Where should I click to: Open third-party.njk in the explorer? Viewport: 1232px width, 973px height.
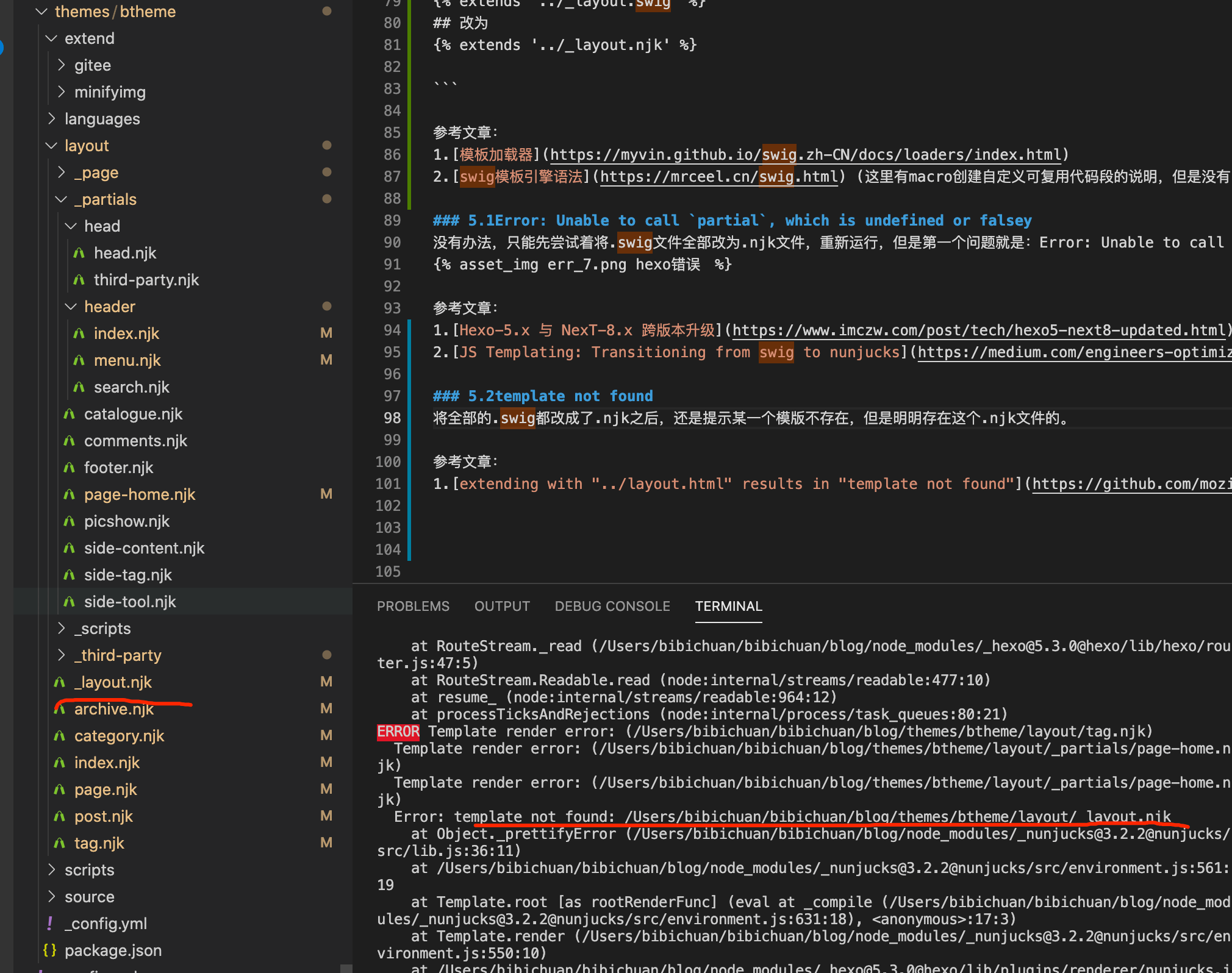click(x=146, y=280)
